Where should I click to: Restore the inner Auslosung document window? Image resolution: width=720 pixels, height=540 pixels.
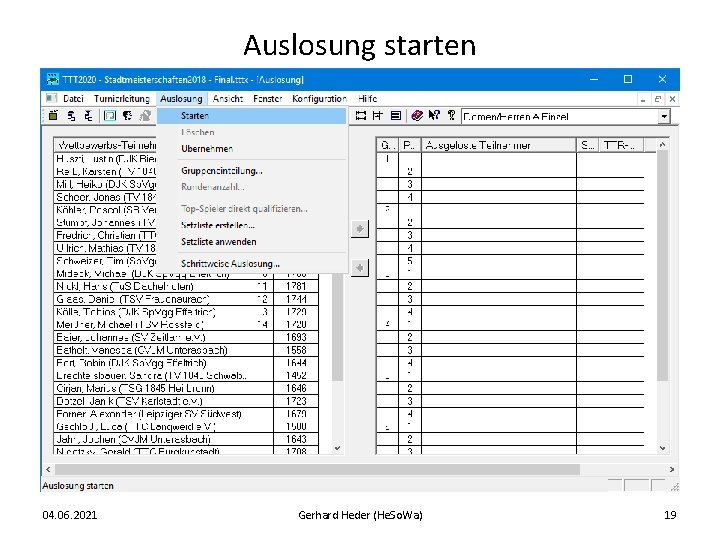[658, 99]
